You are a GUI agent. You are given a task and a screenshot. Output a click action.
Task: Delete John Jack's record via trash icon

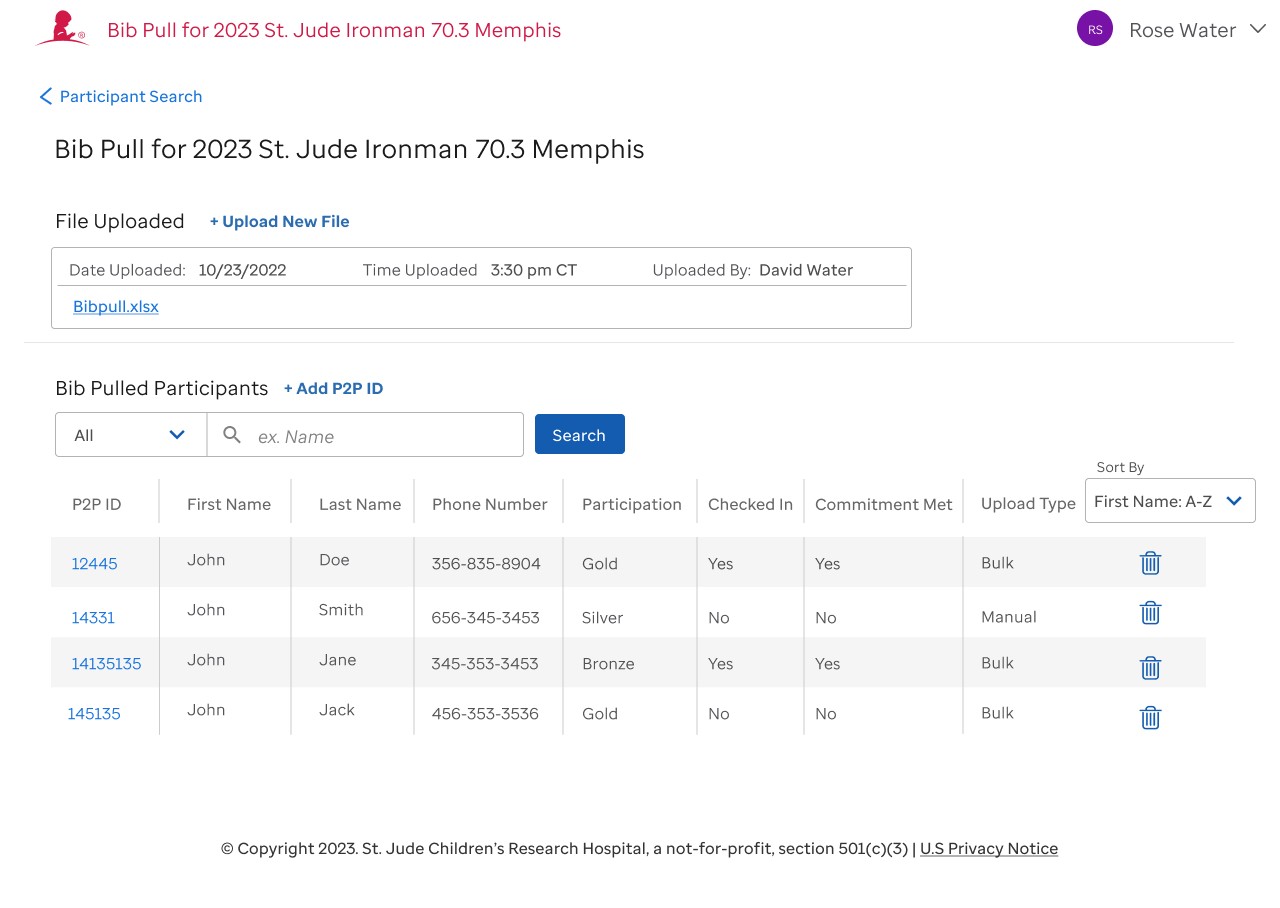click(1150, 717)
